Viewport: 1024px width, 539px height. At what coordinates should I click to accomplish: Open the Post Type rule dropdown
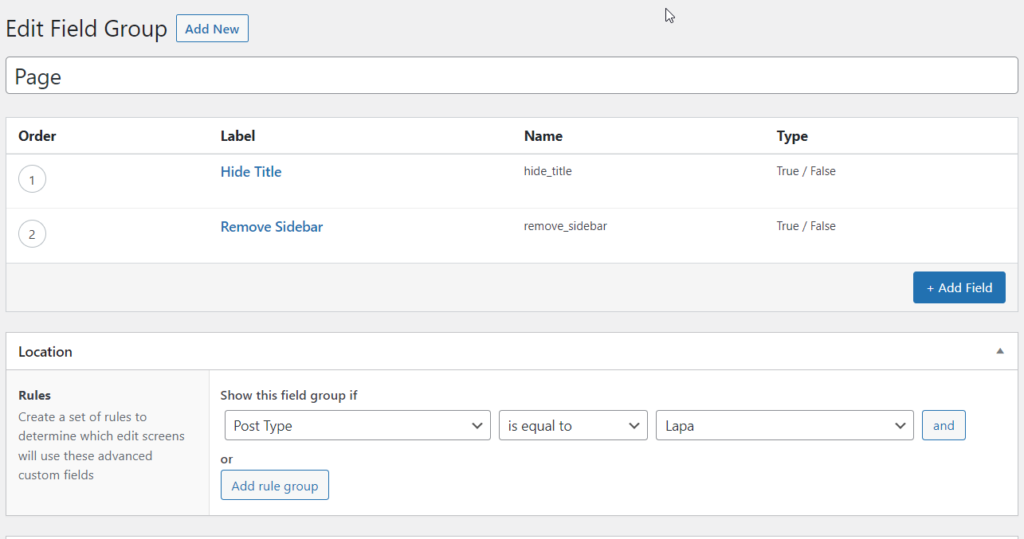357,426
